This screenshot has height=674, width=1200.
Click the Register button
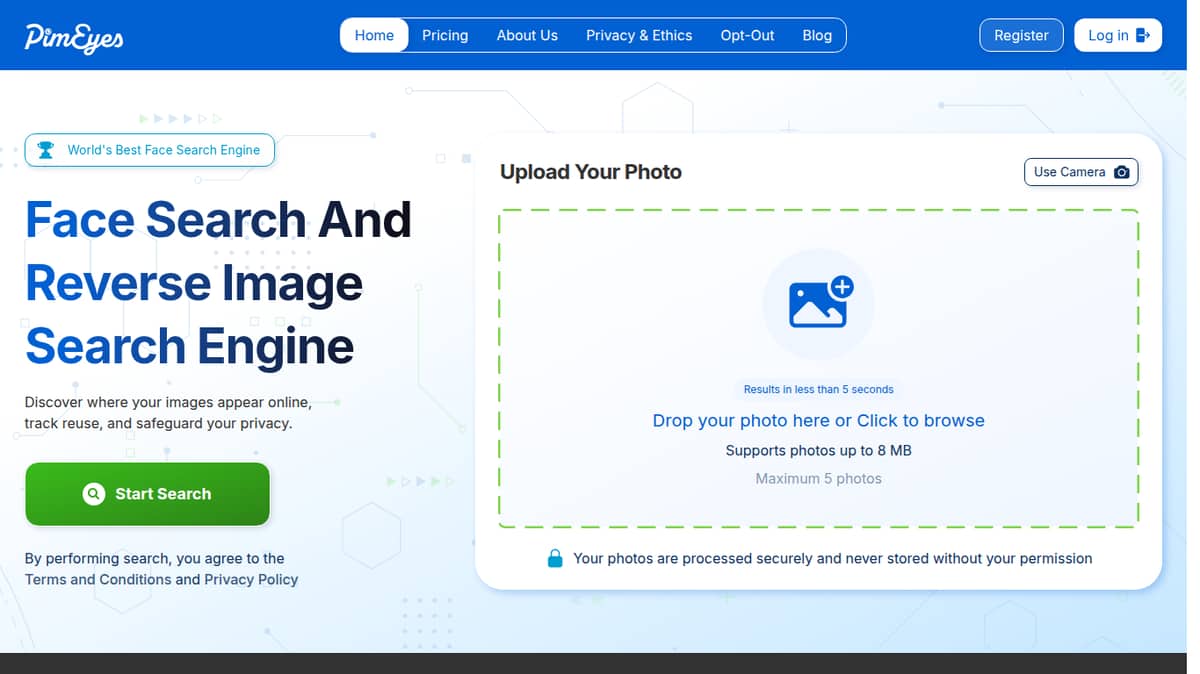click(x=1021, y=35)
